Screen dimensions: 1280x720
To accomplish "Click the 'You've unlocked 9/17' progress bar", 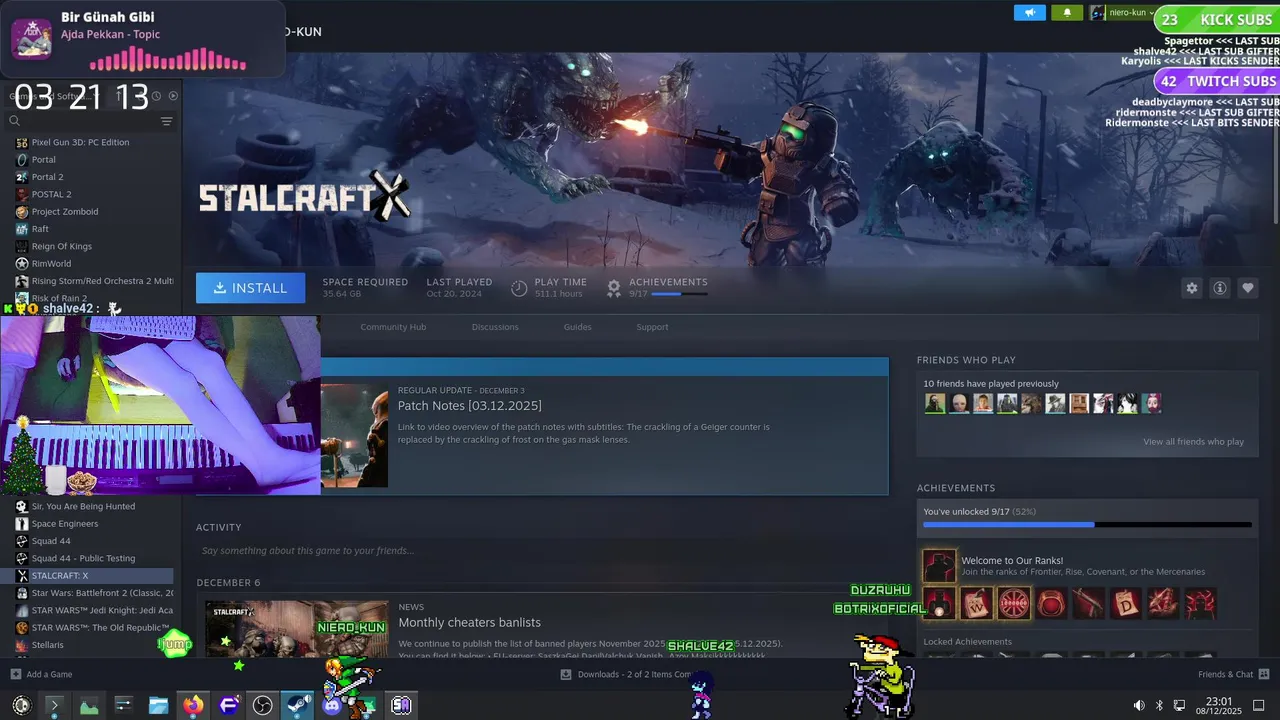I will click(1087, 524).
